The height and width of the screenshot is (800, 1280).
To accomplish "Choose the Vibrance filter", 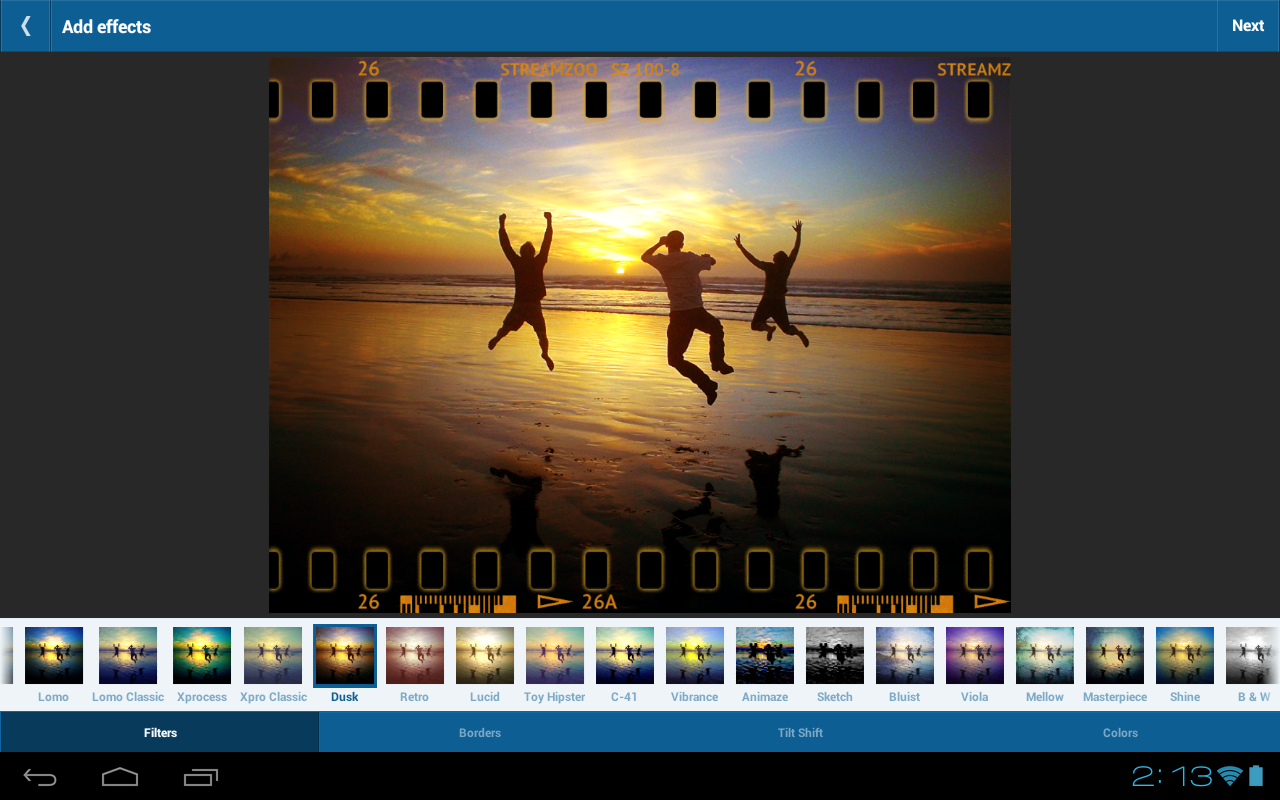I will point(694,655).
